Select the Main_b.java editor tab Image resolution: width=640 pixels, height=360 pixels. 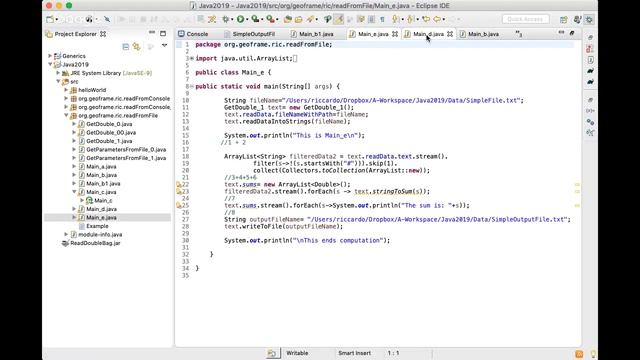coord(480,34)
